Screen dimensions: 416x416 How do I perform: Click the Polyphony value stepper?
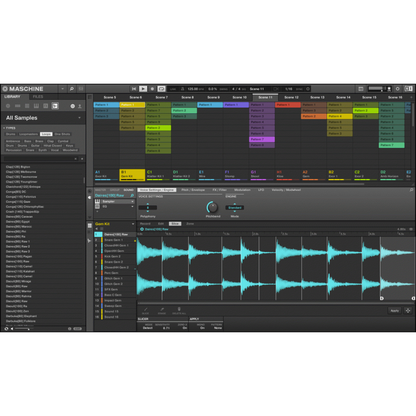point(148,208)
